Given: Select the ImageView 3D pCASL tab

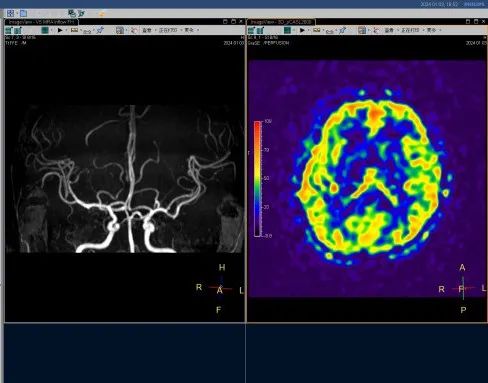Looking at the screenshot, I should [x=281, y=22].
